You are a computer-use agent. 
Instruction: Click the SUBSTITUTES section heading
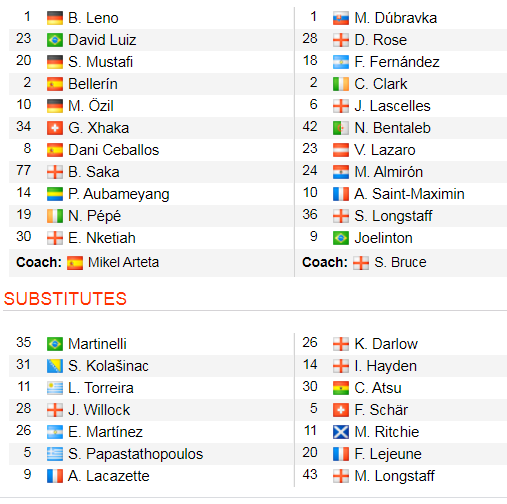[x=65, y=299]
